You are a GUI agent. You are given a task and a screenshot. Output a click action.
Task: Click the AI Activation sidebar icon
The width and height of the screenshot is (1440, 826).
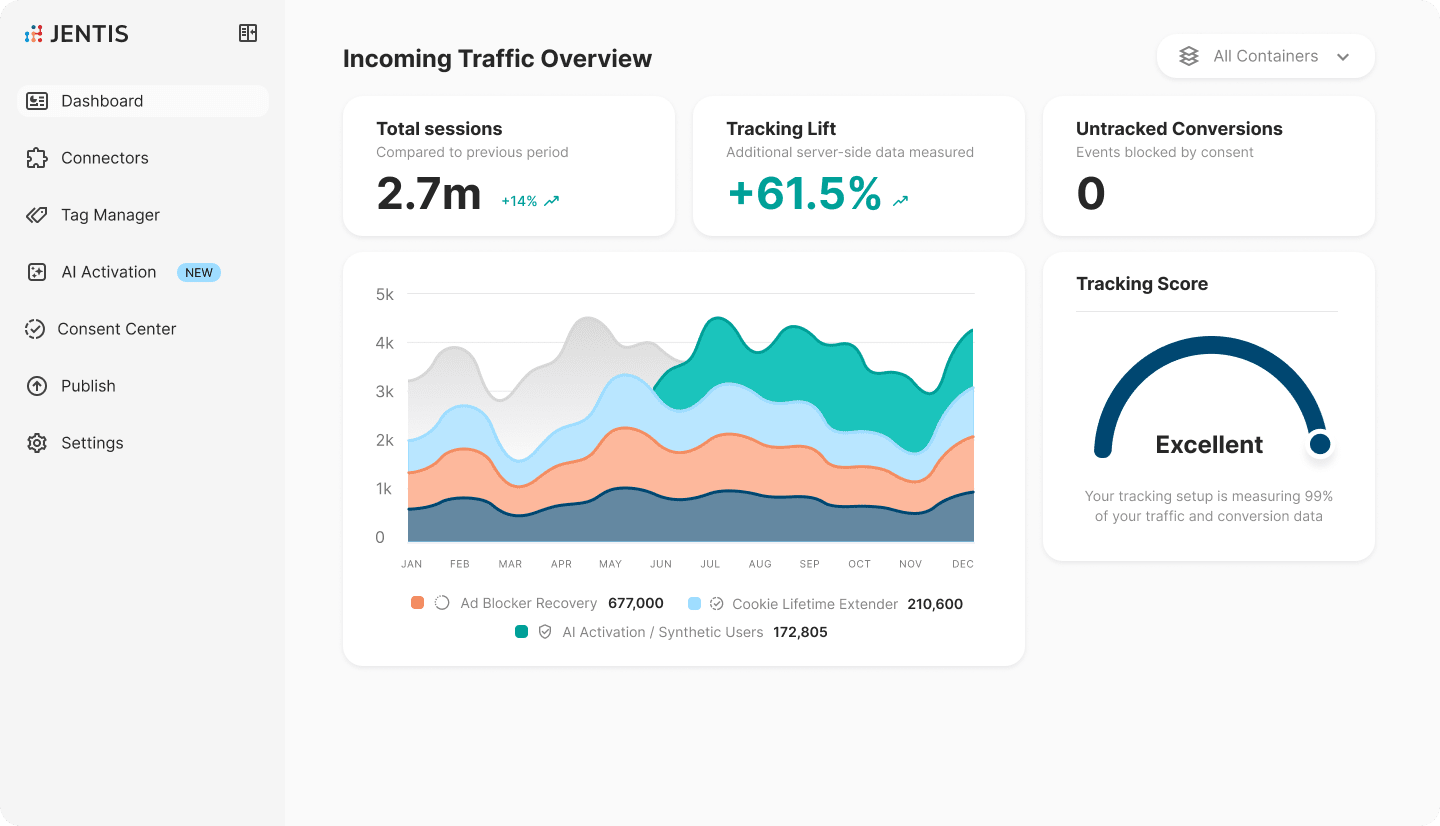point(37,272)
